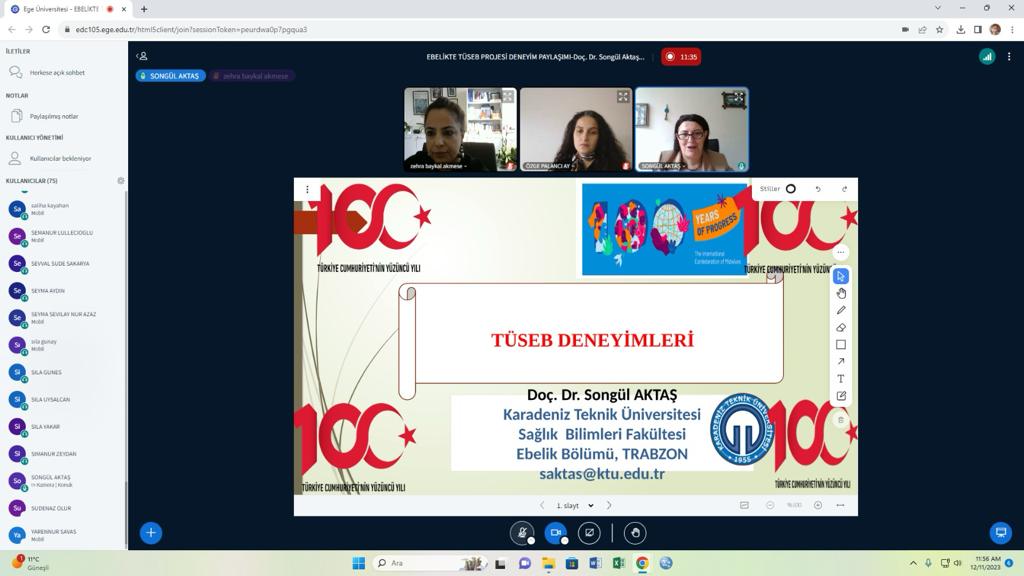Viewport: 1024px width, 576px height.
Task: Open Chrome browser tab menu chevron
Action: pyautogui.click(x=937, y=8)
